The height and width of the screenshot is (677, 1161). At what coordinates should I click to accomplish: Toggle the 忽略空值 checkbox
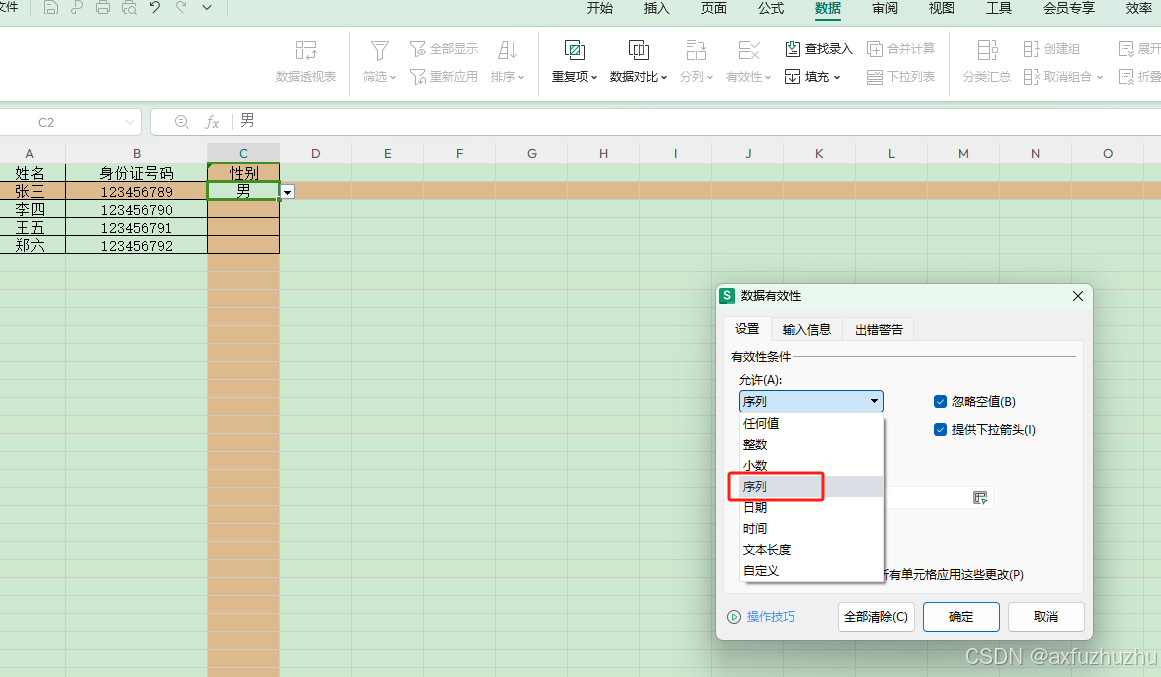tap(940, 401)
